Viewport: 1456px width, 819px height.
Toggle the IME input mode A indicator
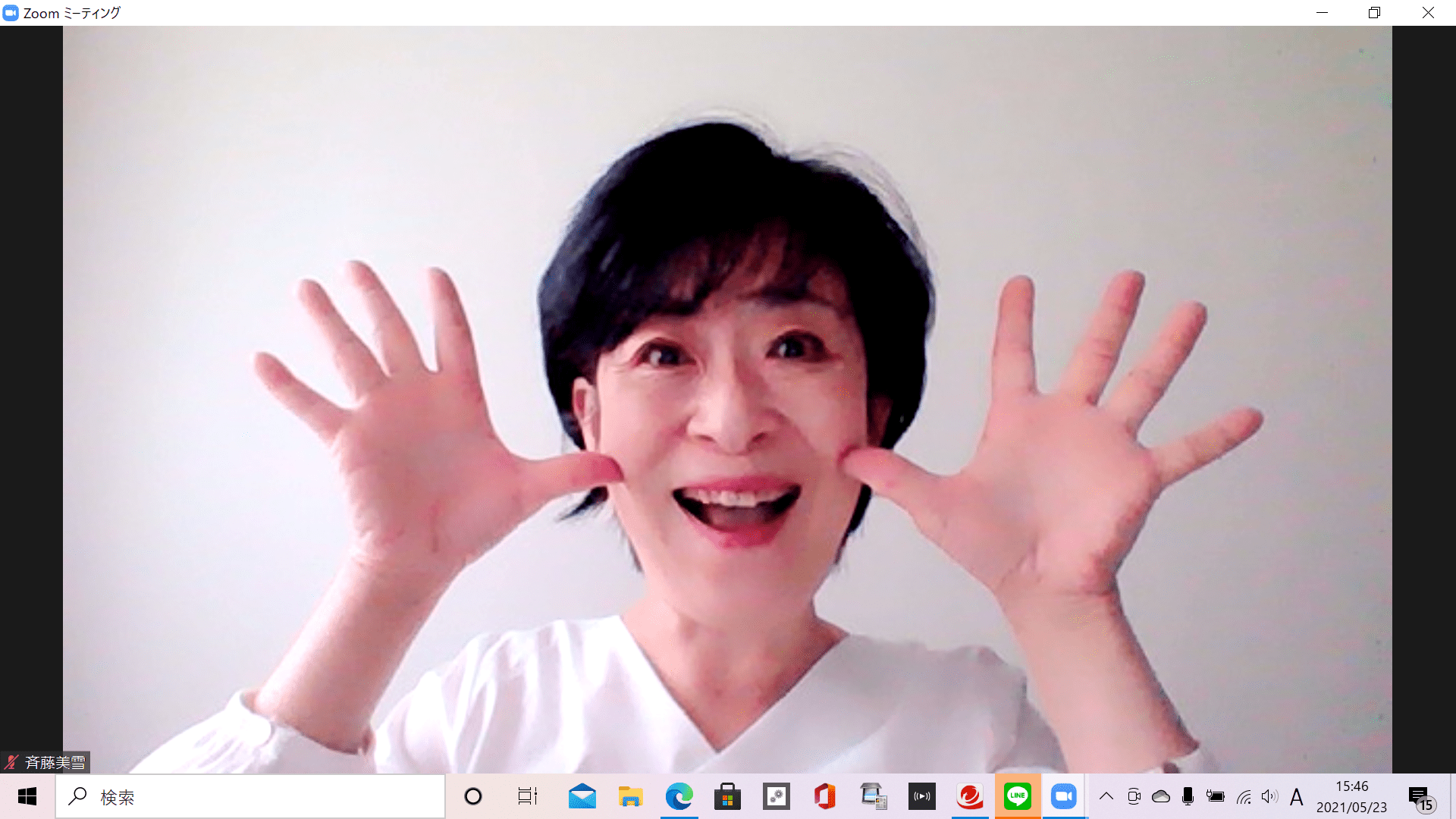[1296, 797]
